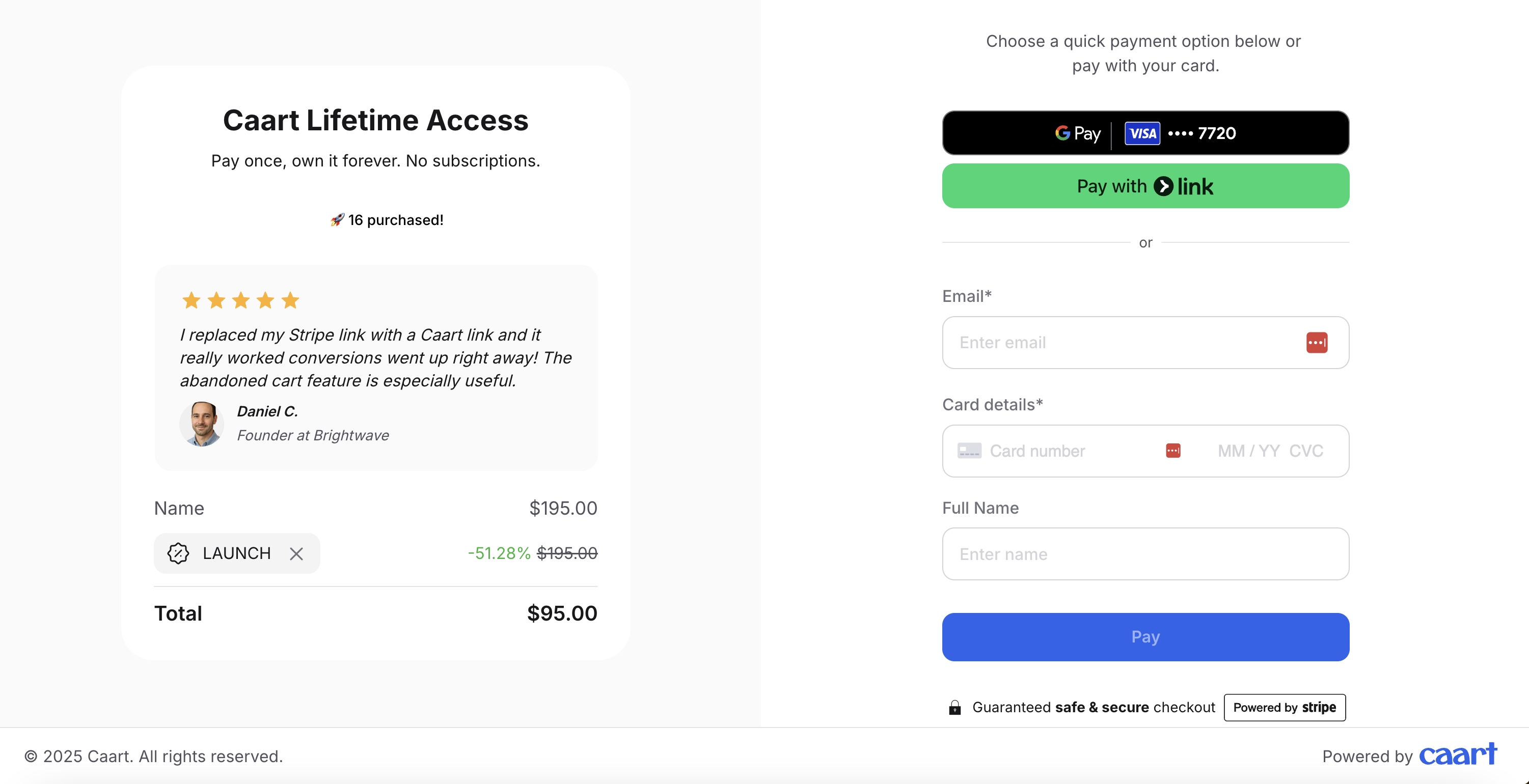Click the Powered by stripe badge

[1284, 708]
